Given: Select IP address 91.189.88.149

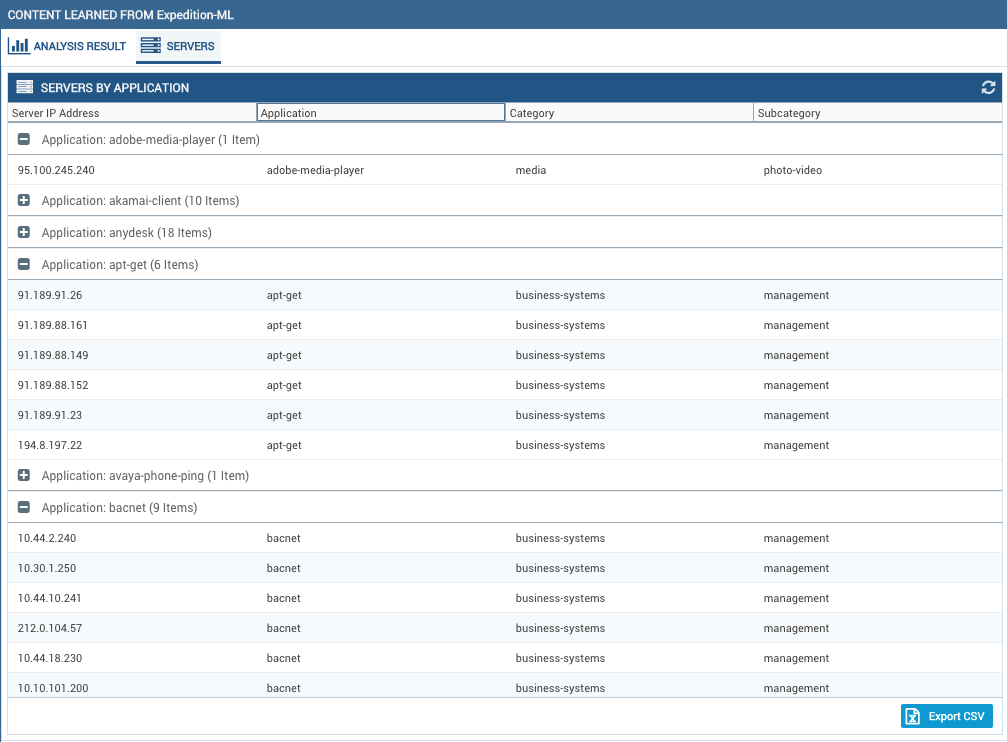Looking at the screenshot, I should tap(53, 355).
